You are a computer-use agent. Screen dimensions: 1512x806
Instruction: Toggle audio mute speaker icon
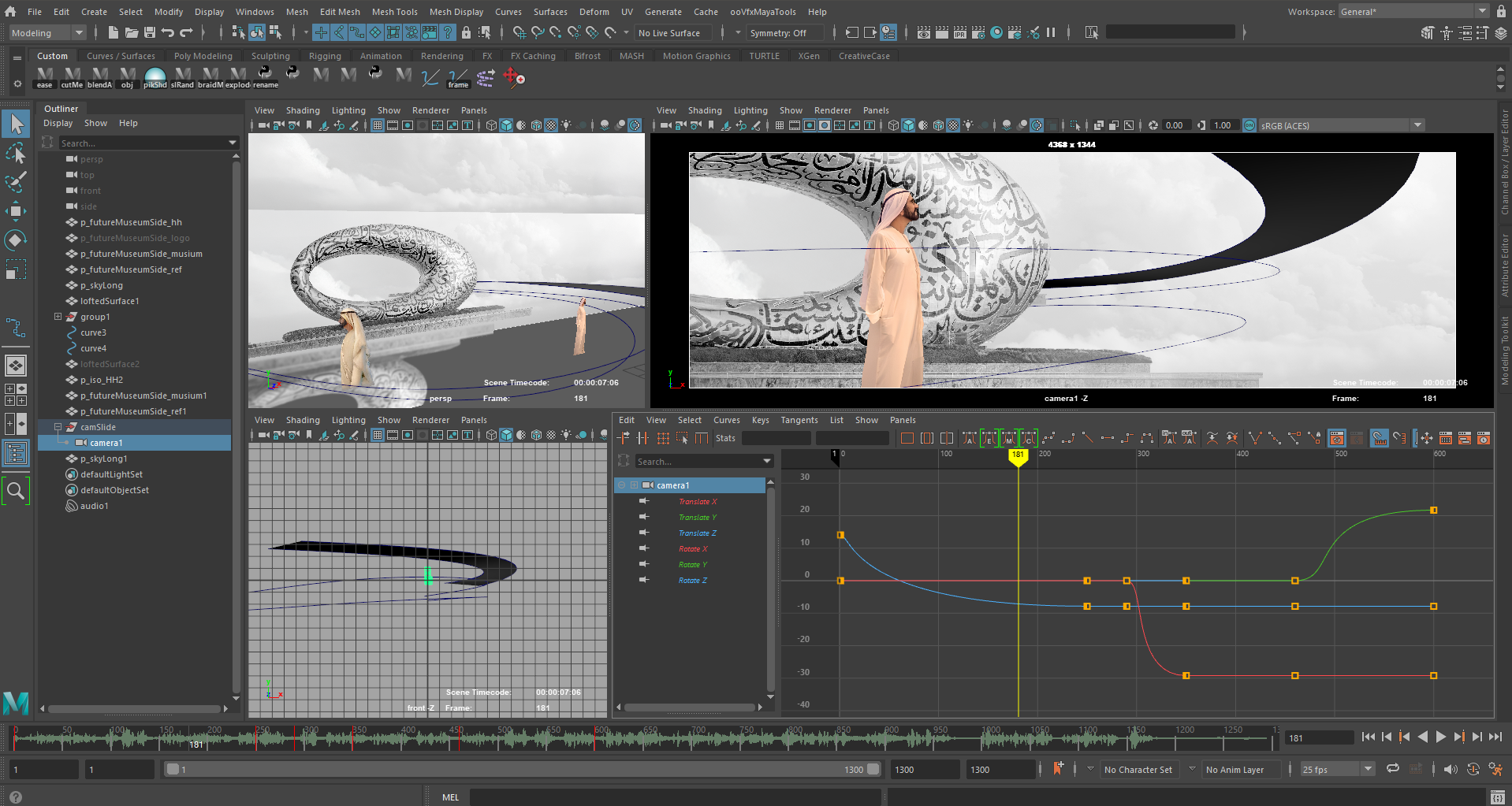(1451, 770)
